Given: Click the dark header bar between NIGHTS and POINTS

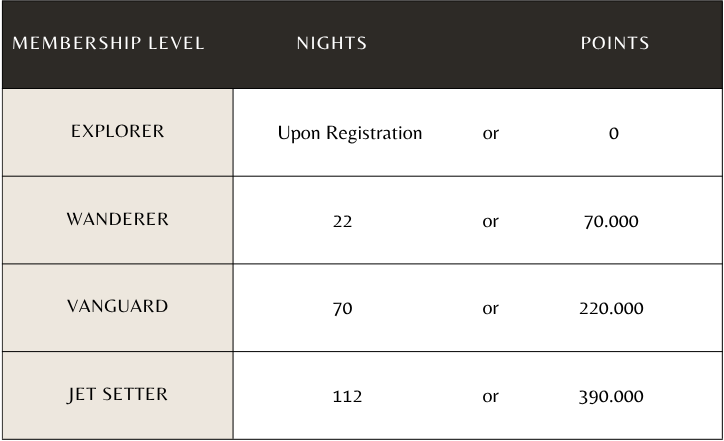Looking at the screenshot, I should (x=473, y=44).
